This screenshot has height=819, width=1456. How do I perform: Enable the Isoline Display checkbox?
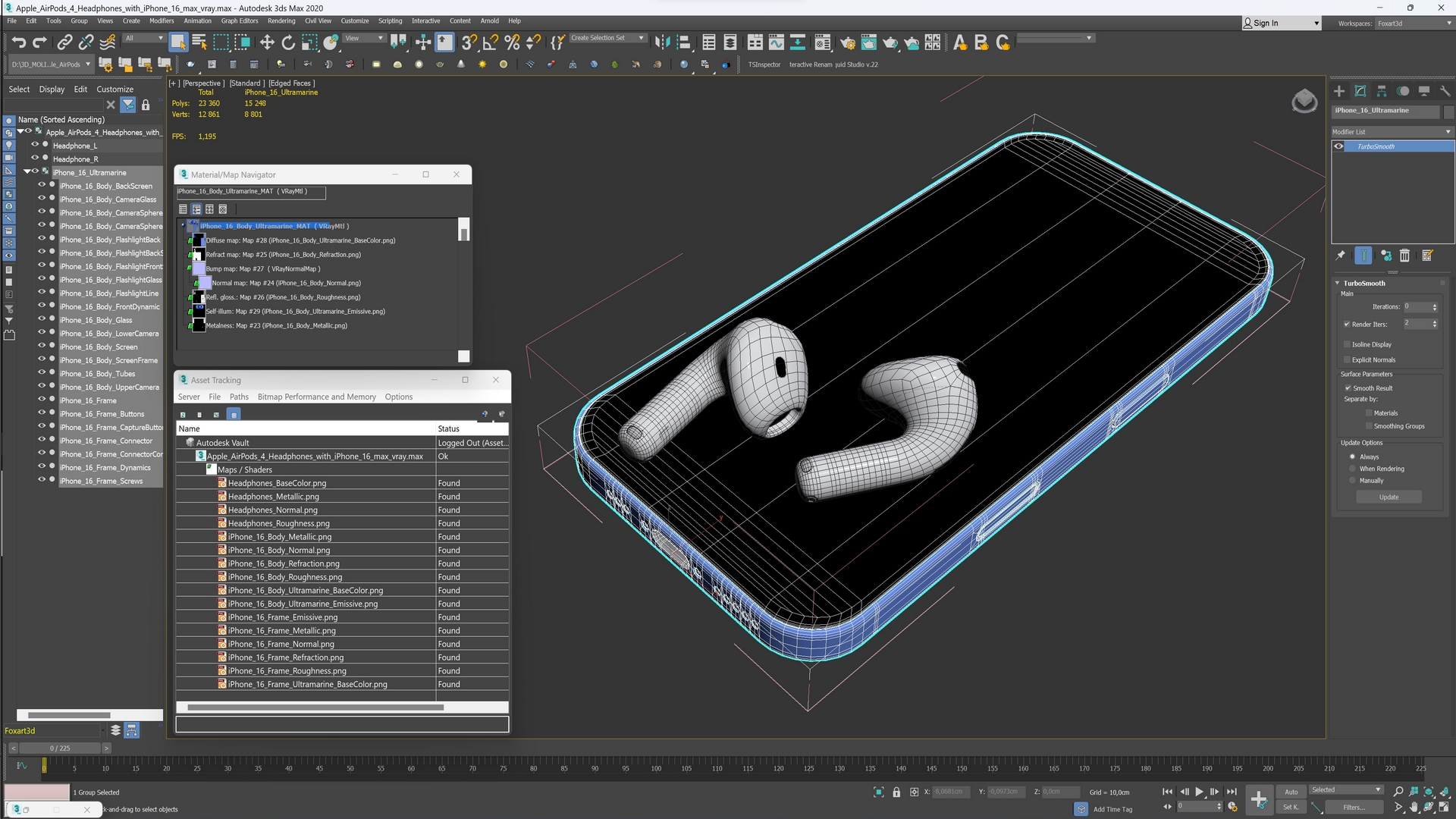click(1348, 344)
